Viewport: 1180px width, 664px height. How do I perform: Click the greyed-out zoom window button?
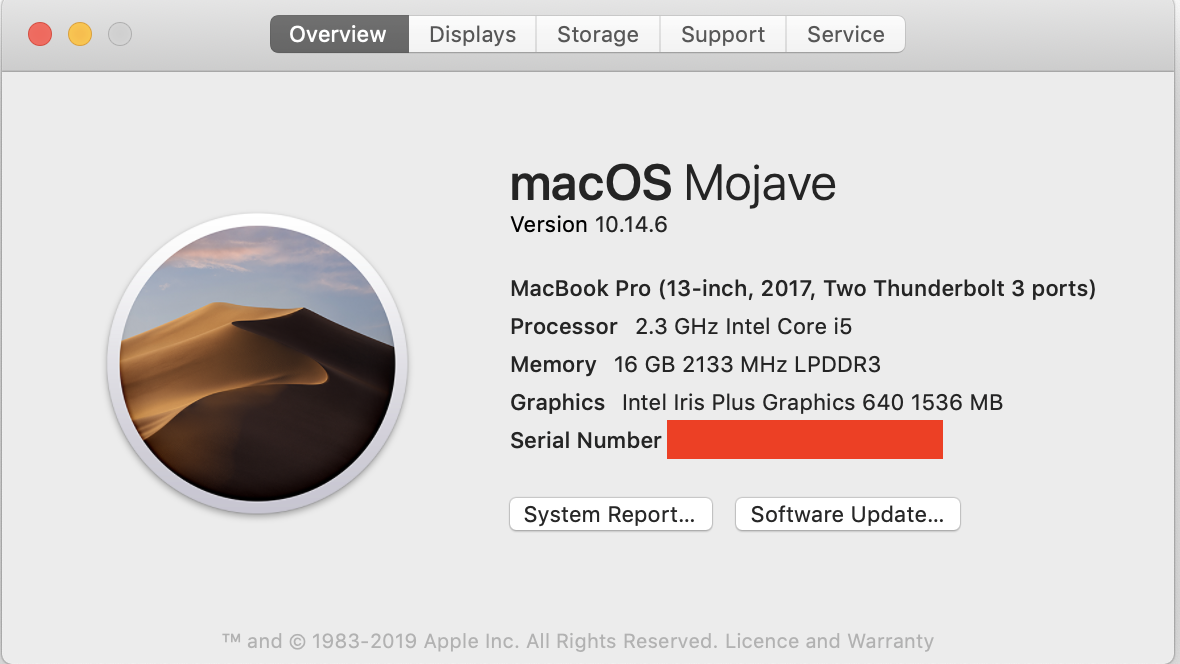coord(120,34)
